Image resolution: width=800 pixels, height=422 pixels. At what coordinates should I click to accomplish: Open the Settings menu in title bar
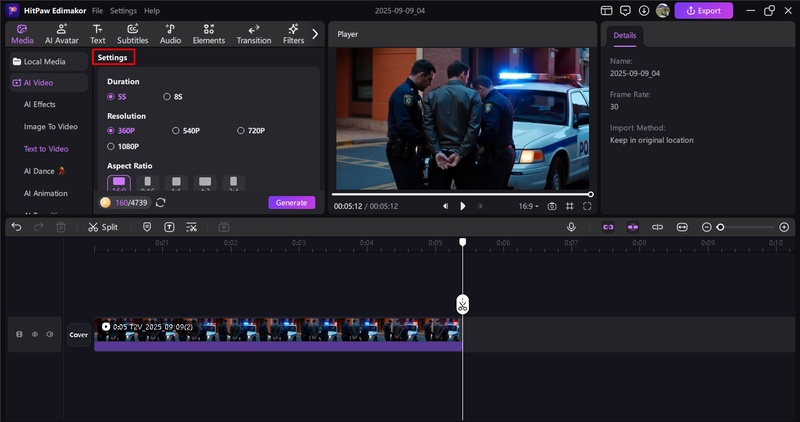click(x=123, y=11)
